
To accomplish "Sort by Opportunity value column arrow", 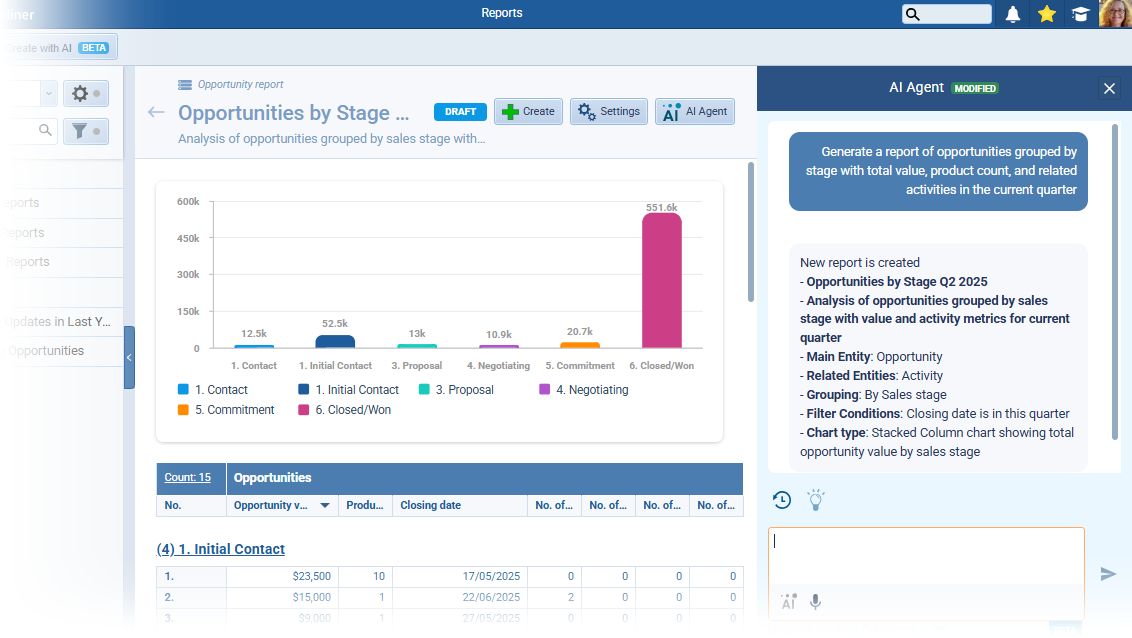I will tap(325, 506).
